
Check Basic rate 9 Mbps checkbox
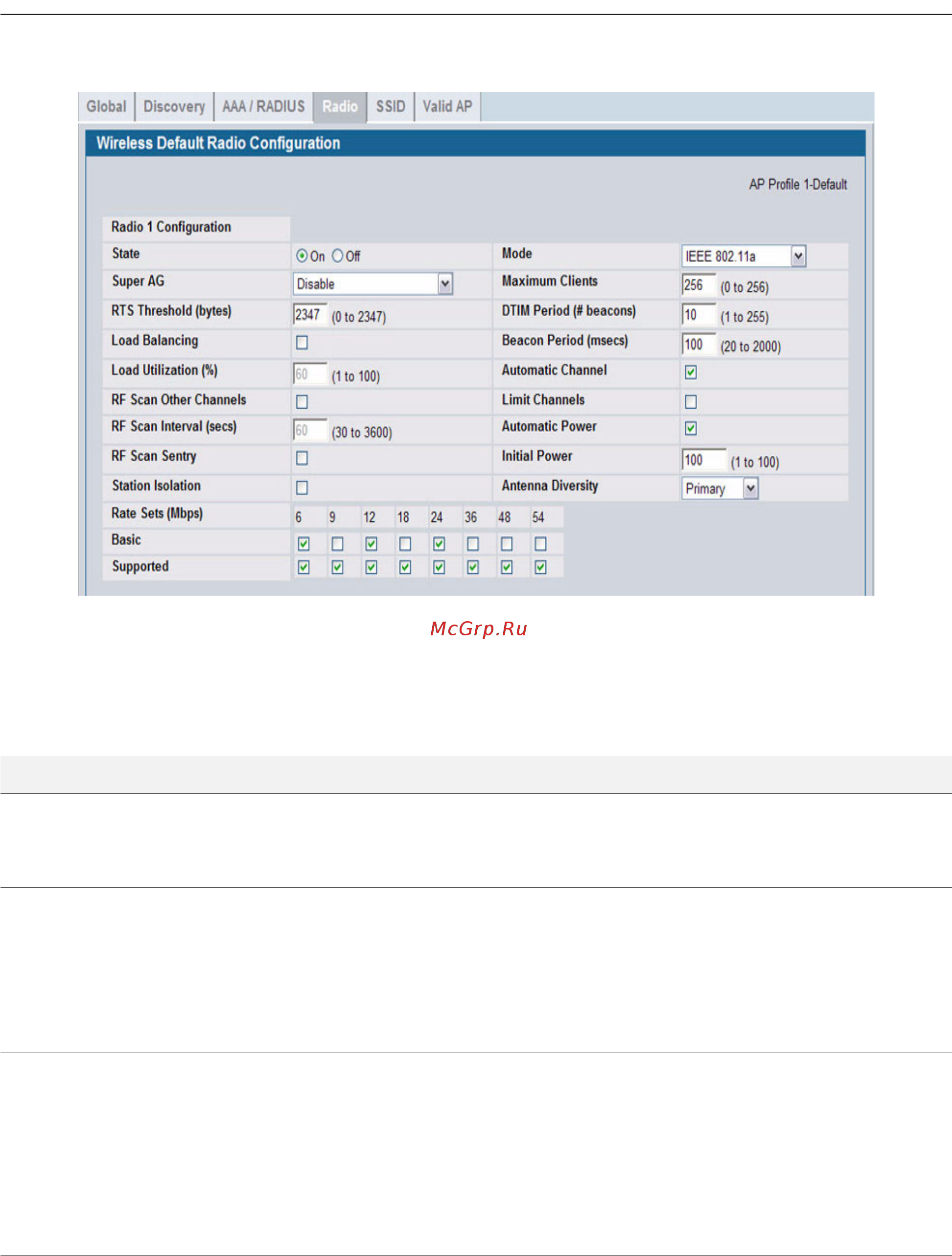click(337, 544)
